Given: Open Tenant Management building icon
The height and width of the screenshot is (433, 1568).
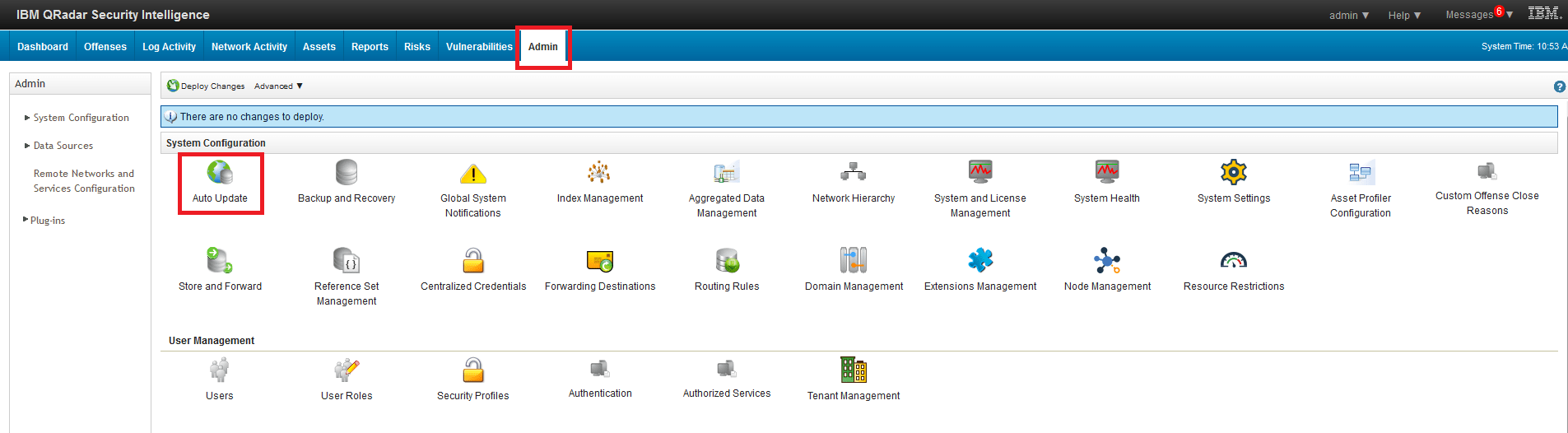Looking at the screenshot, I should pos(853,370).
